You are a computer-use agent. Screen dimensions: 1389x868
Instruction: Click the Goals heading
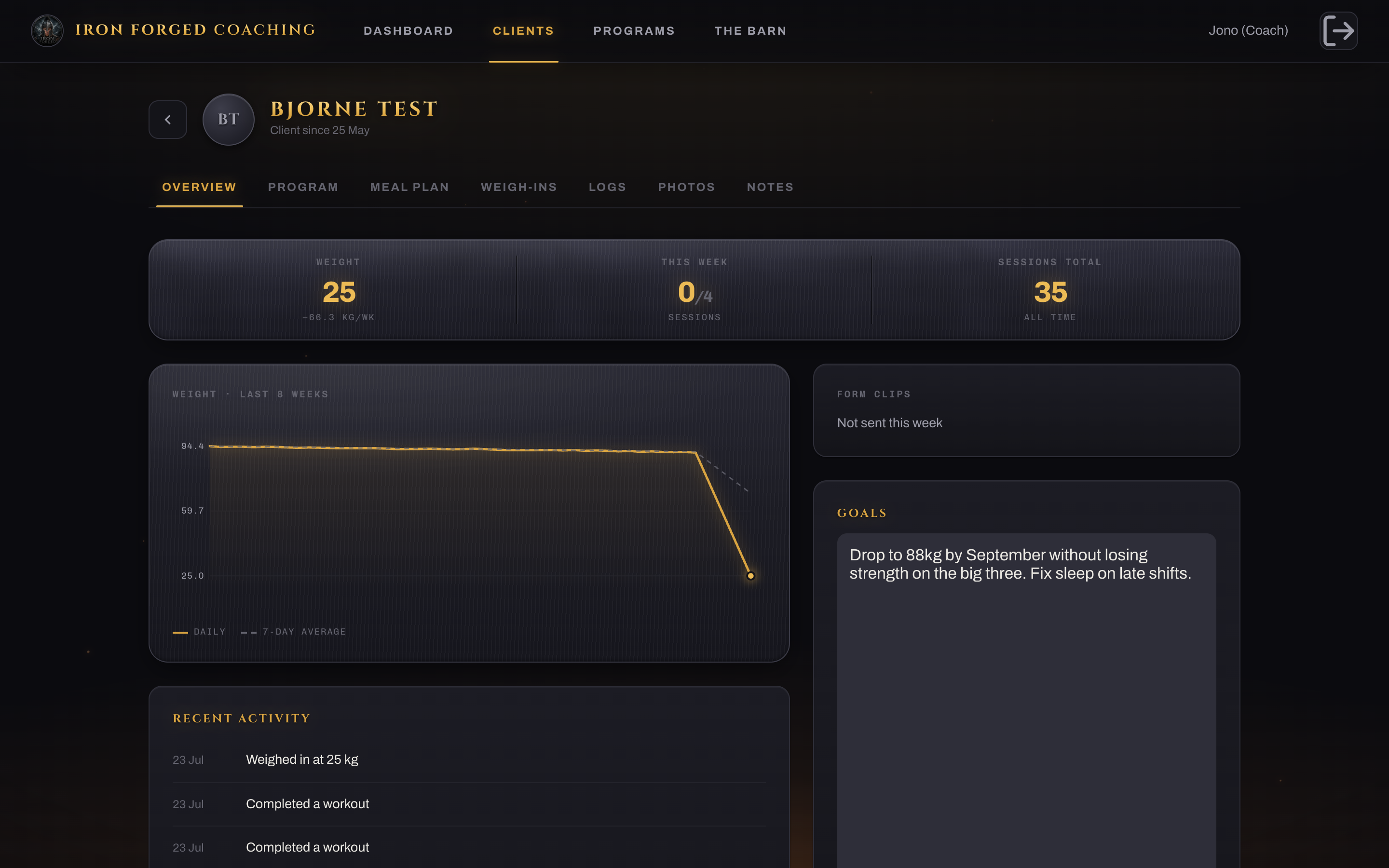coord(862,513)
